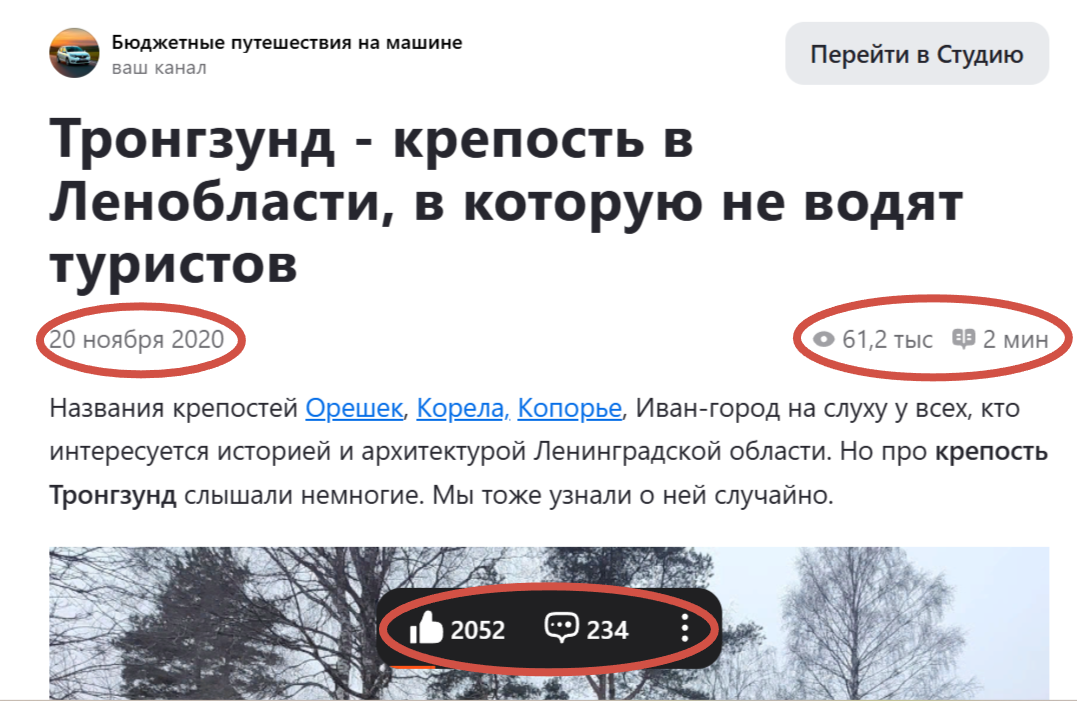Click the ваш канал label
Viewport: 1077px width, 701px height.
(159, 68)
